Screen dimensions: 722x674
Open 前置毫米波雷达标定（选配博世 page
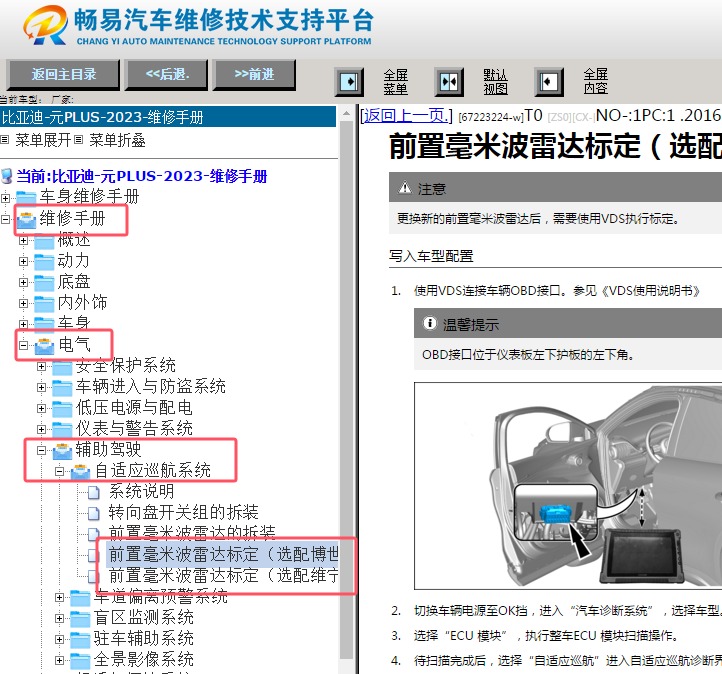pos(223,554)
